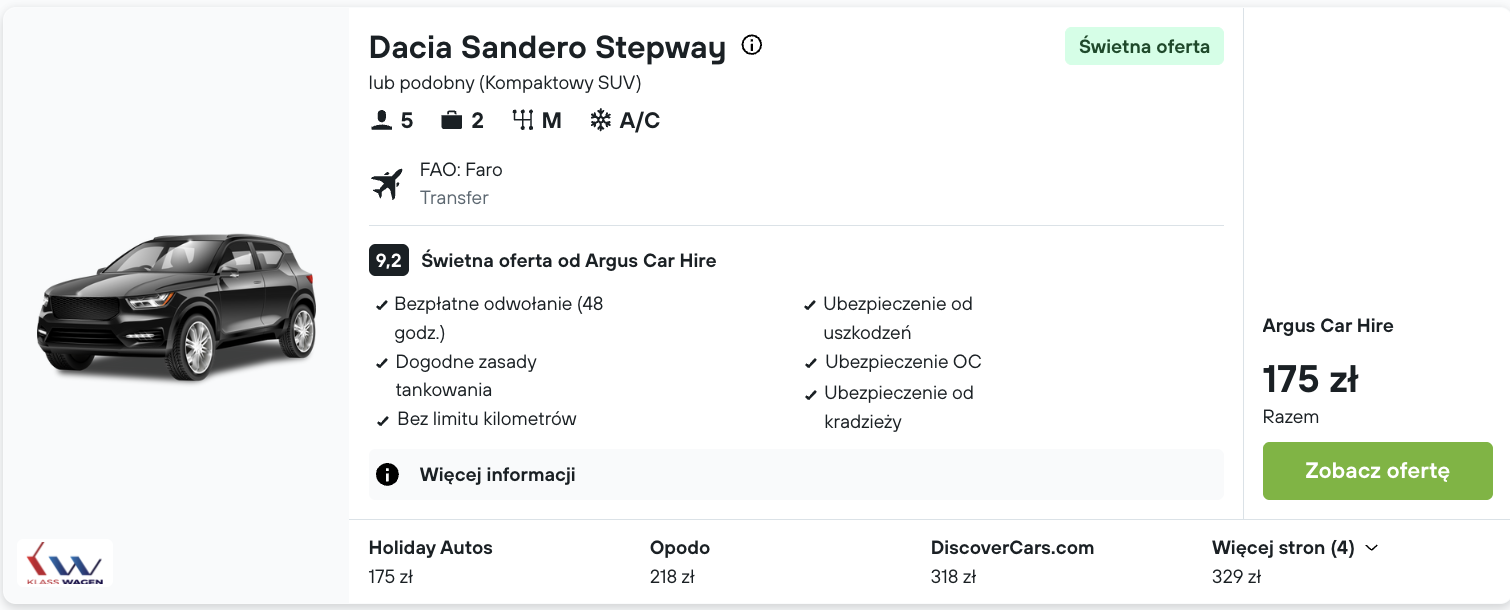Expand Więcej stron (4) chevron
The height and width of the screenshot is (610, 1510).
[x=1372, y=548]
